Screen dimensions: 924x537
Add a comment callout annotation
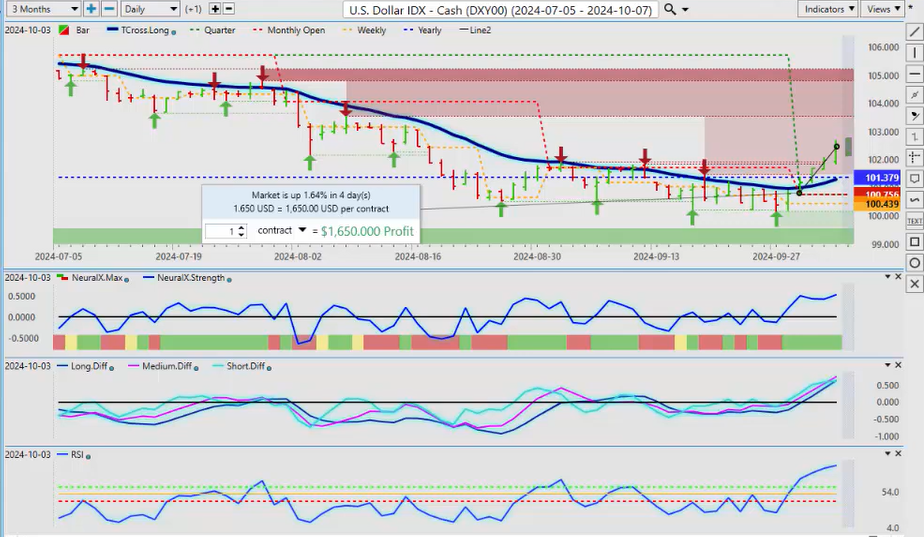click(915, 179)
